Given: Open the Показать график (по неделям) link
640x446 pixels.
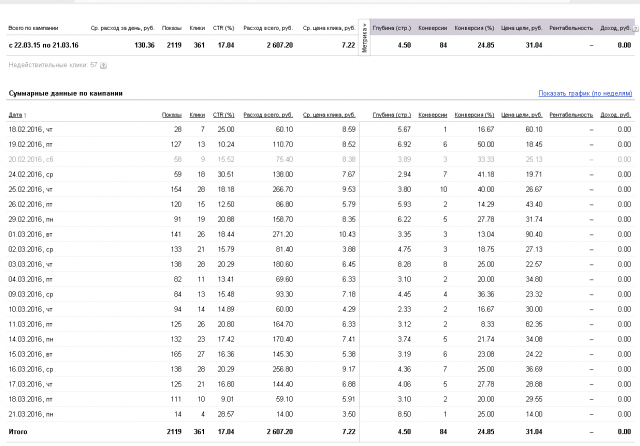Looking at the screenshot, I should (x=584, y=93).
